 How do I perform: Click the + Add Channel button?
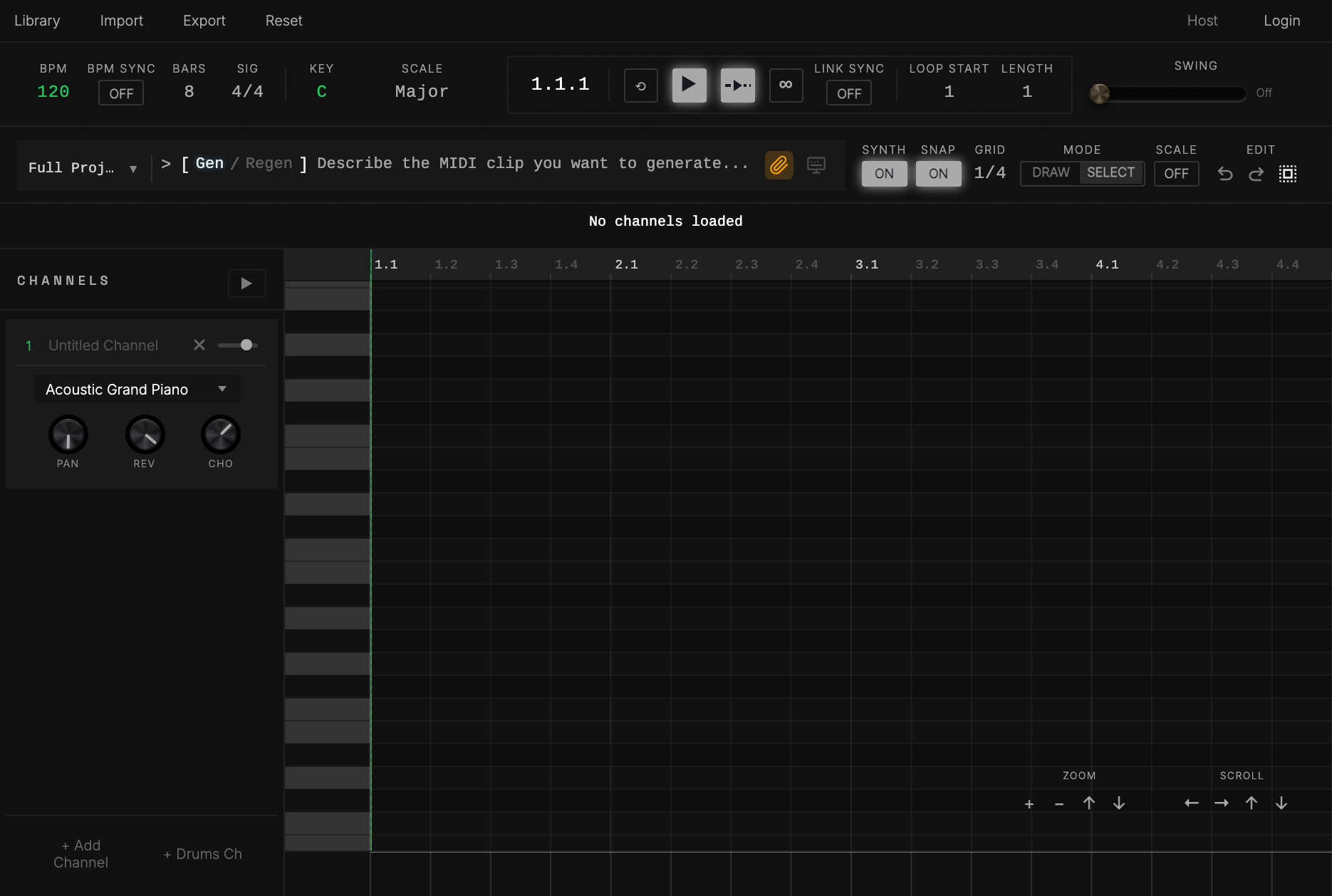click(x=81, y=854)
